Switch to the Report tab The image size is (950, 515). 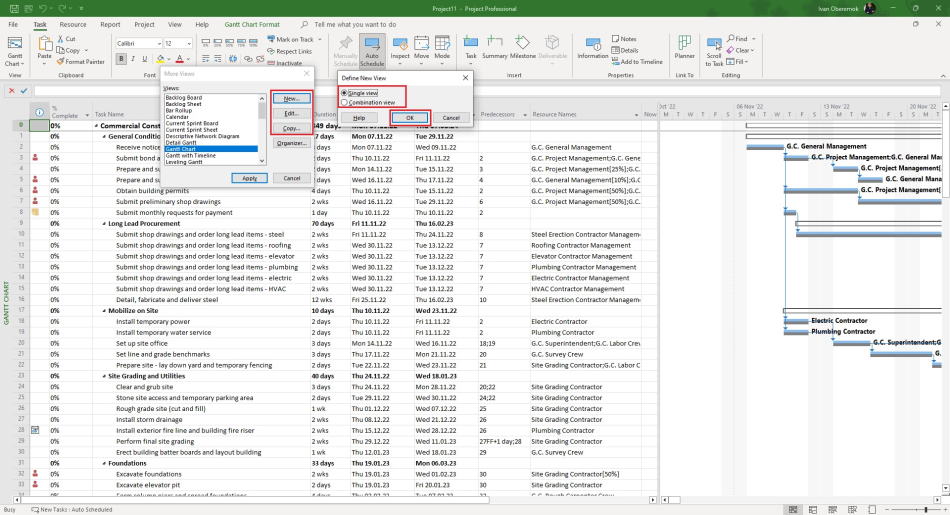click(x=110, y=25)
